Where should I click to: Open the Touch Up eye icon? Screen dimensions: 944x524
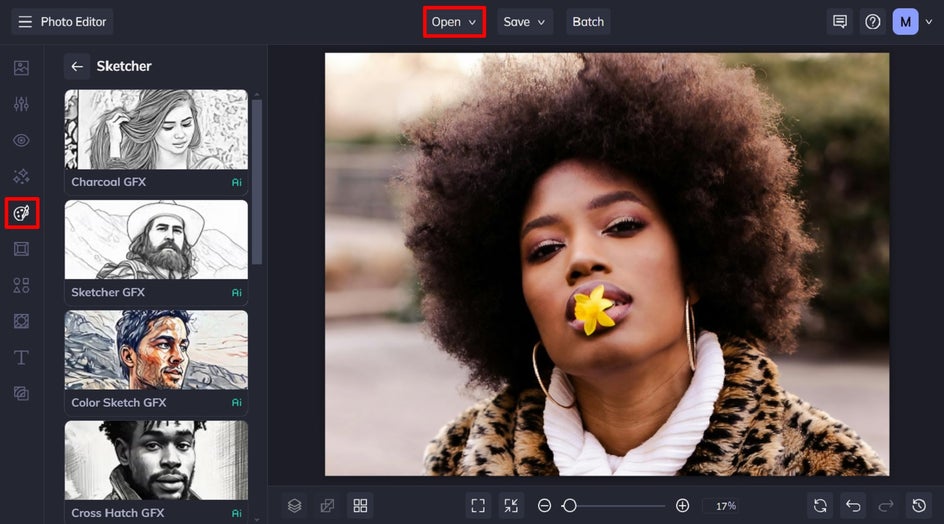click(21, 140)
